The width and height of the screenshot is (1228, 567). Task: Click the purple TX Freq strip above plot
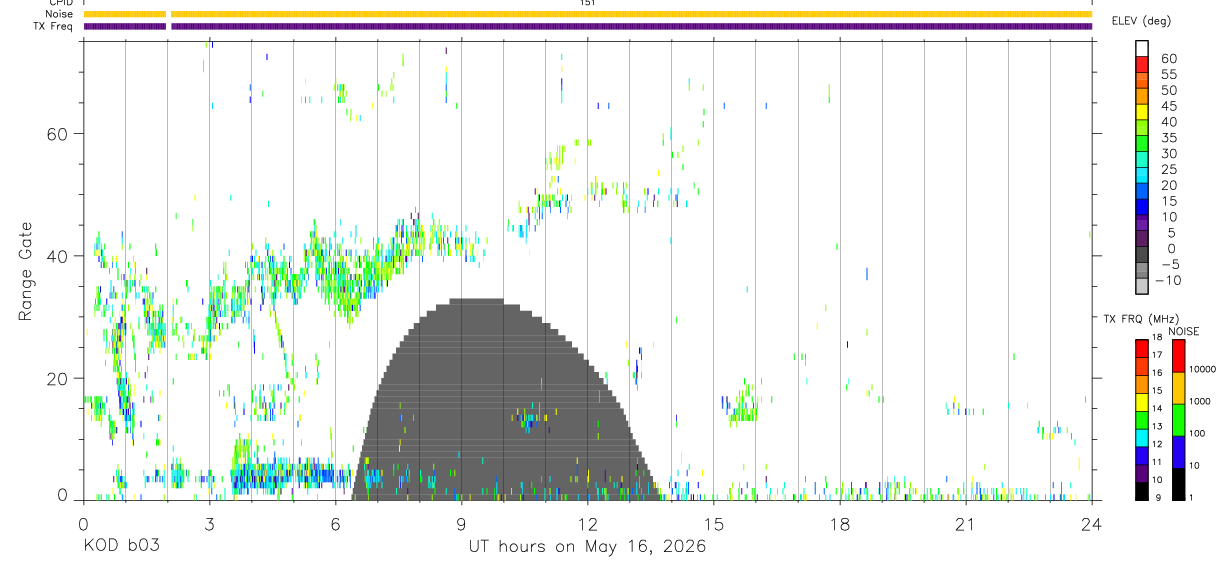[588, 26]
